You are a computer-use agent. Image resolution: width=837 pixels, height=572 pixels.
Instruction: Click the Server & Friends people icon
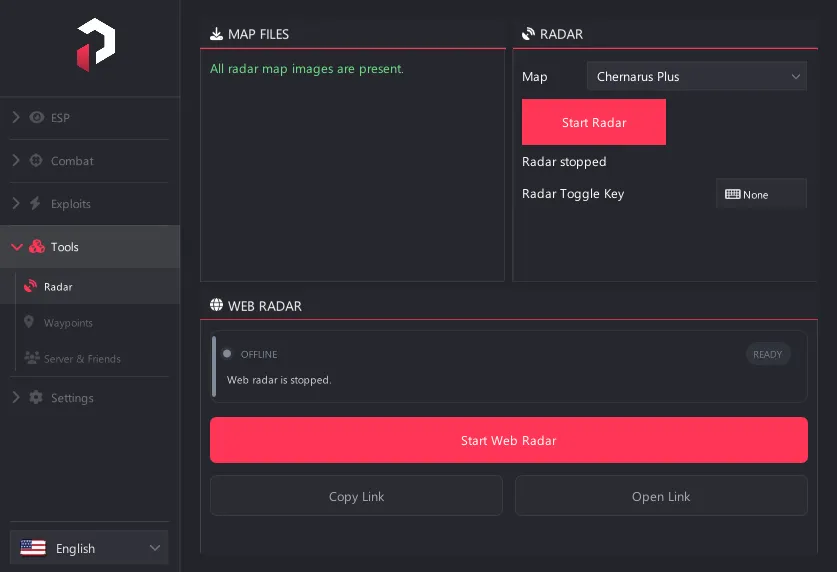click(x=32, y=358)
